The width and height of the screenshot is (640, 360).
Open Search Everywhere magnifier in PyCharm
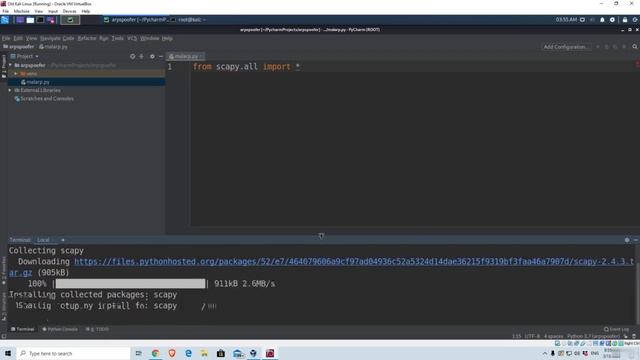(x=635, y=47)
